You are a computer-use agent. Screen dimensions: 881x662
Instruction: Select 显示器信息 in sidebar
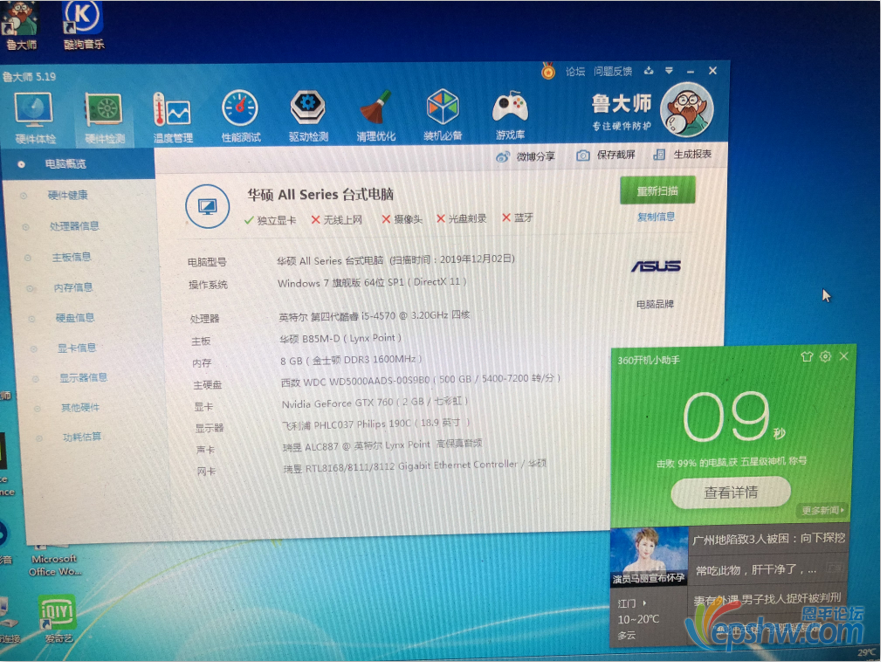tap(83, 377)
